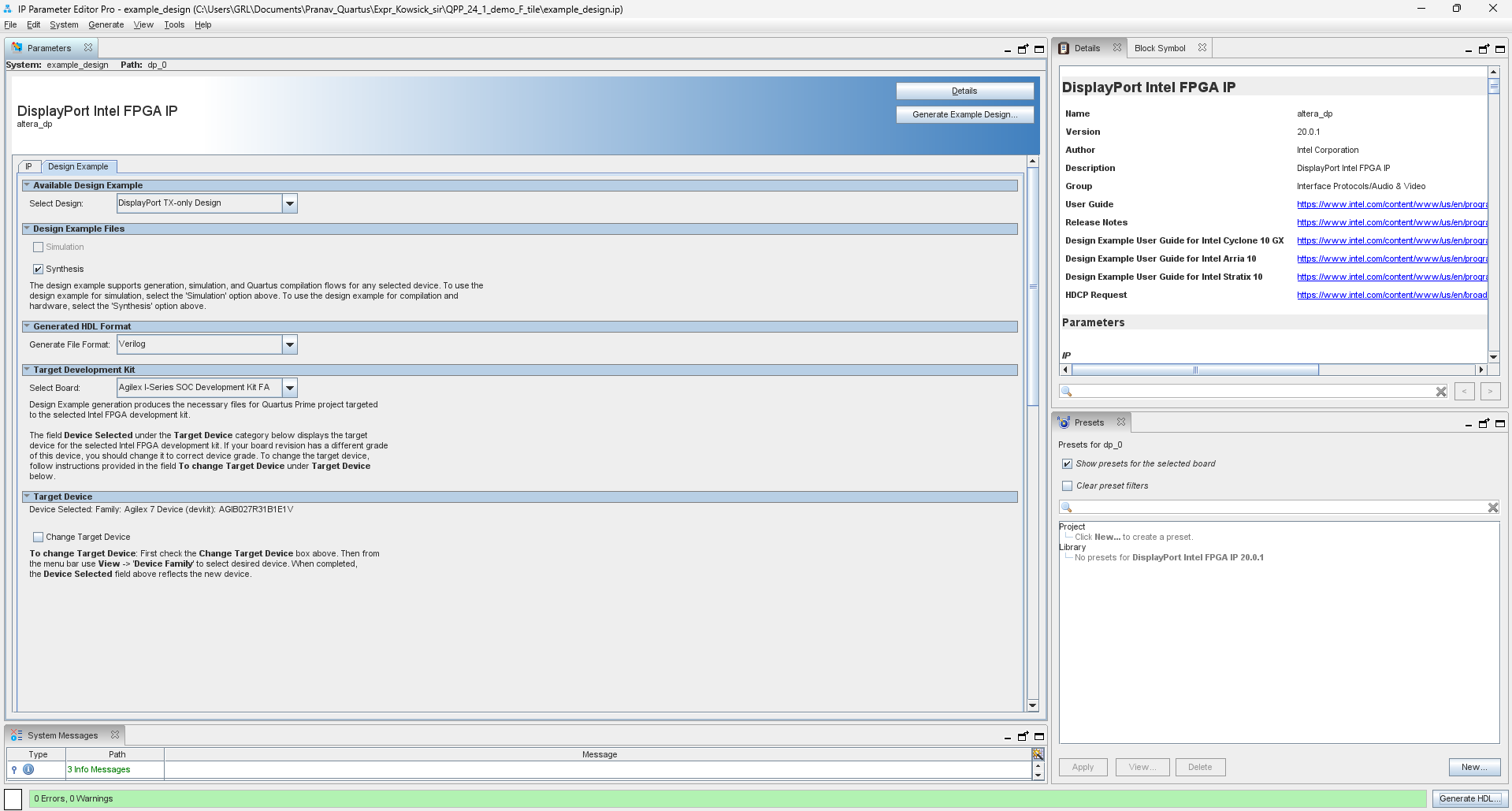Click the previous search result arrow in Details
Viewport: 1512px width, 811px height.
click(x=1465, y=391)
